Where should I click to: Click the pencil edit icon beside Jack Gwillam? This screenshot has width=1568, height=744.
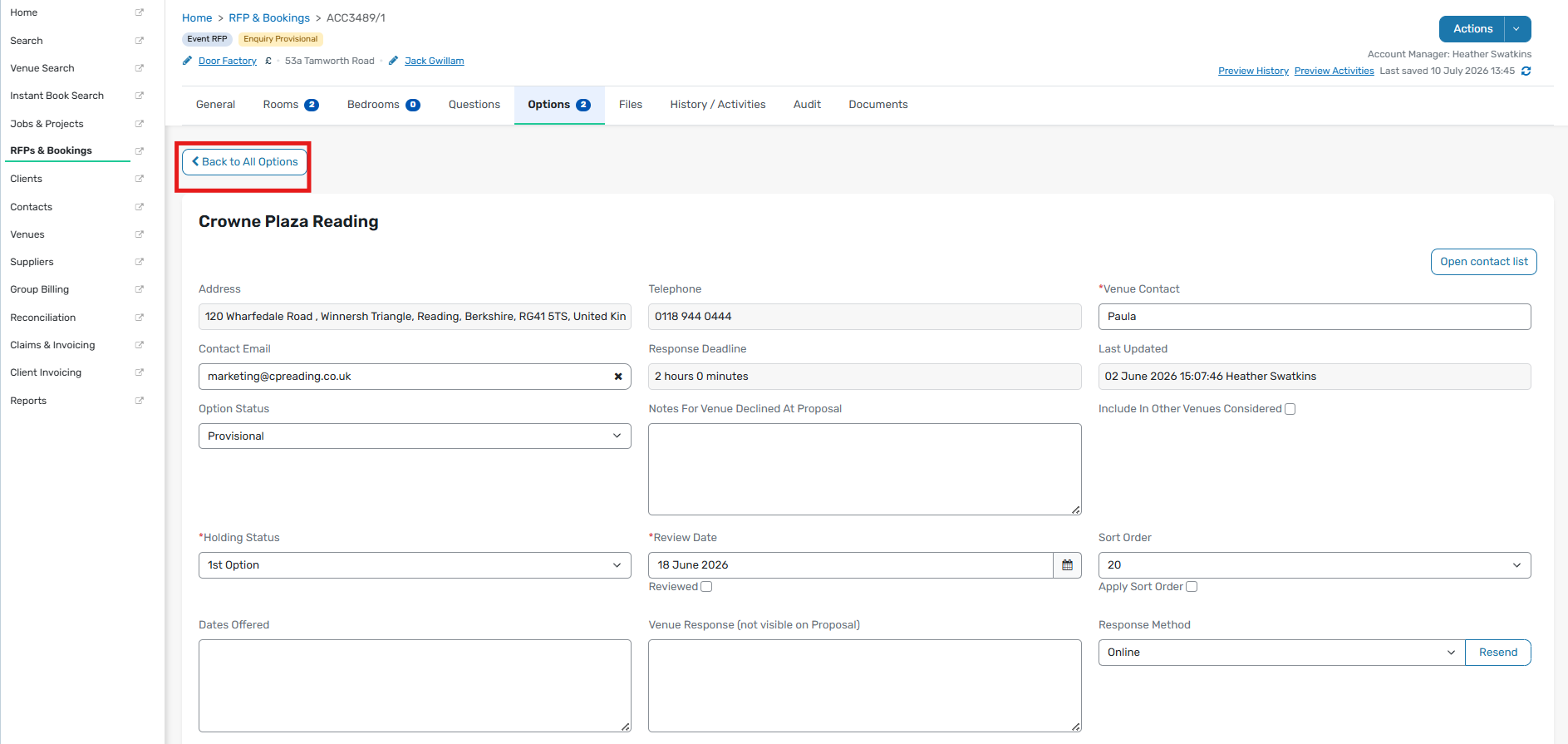tap(393, 61)
